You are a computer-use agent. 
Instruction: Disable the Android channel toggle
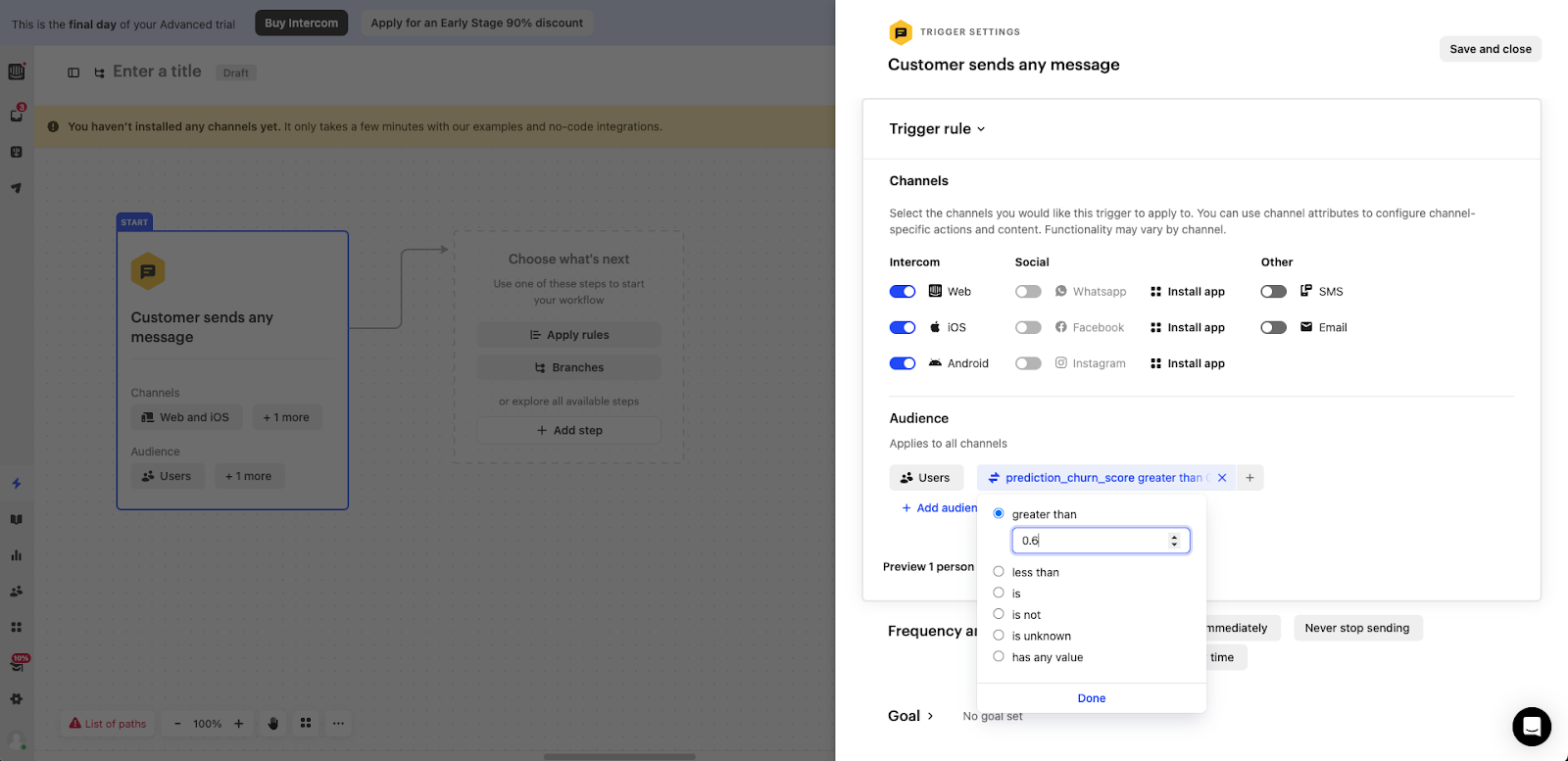point(903,363)
